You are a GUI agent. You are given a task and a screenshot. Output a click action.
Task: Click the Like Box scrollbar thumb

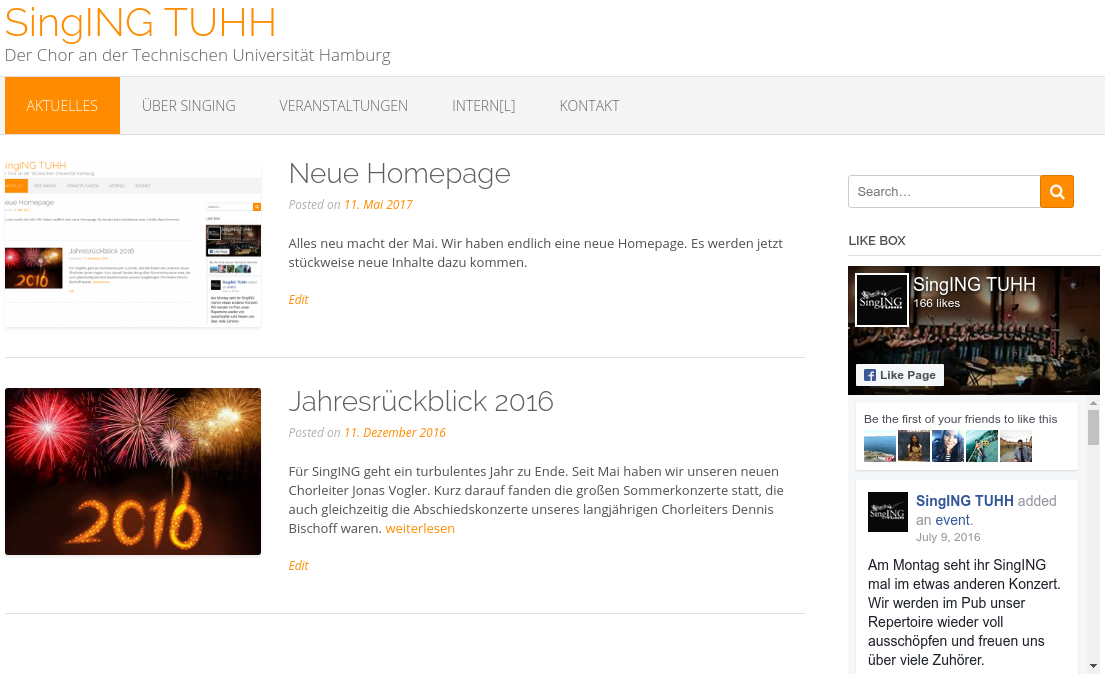coord(1093,428)
